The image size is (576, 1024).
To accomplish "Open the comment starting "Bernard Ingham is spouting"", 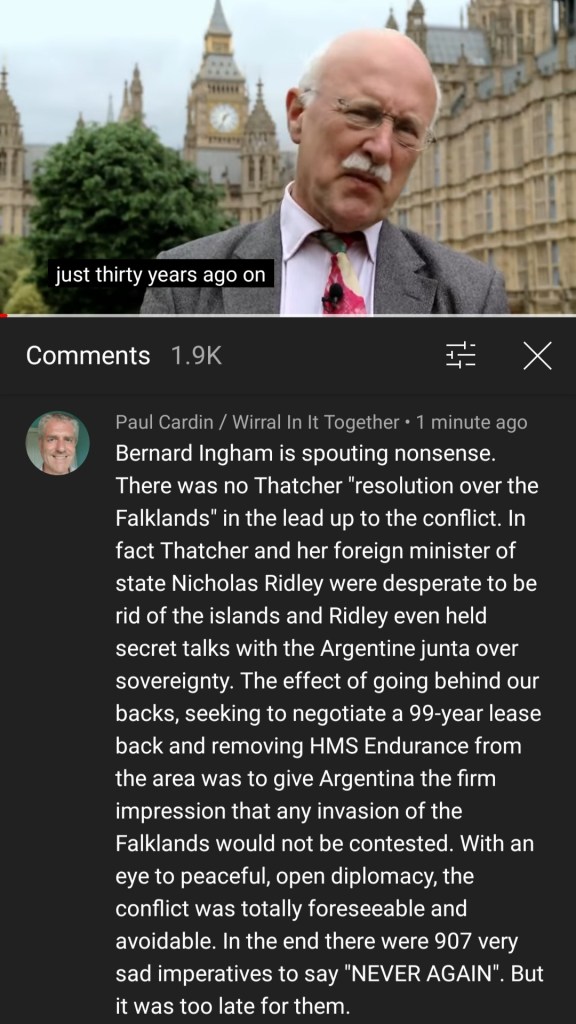I will 329,714.
